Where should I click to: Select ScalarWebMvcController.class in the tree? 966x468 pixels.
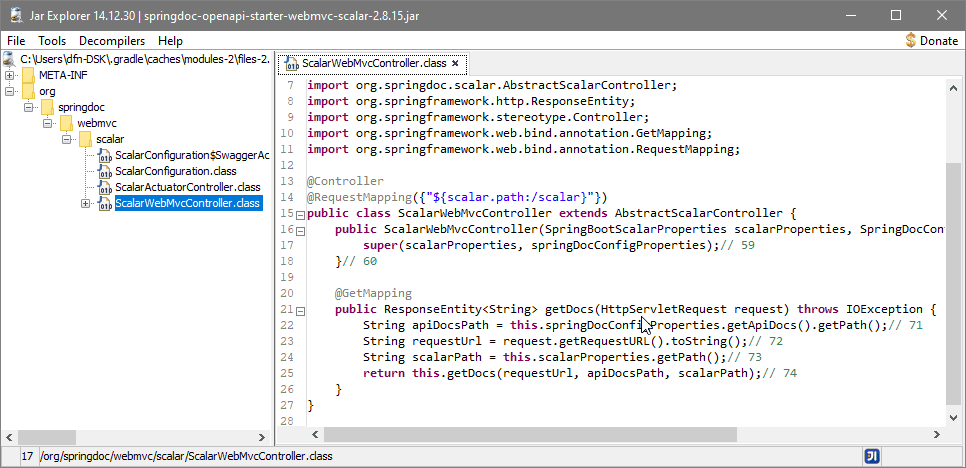(189, 203)
